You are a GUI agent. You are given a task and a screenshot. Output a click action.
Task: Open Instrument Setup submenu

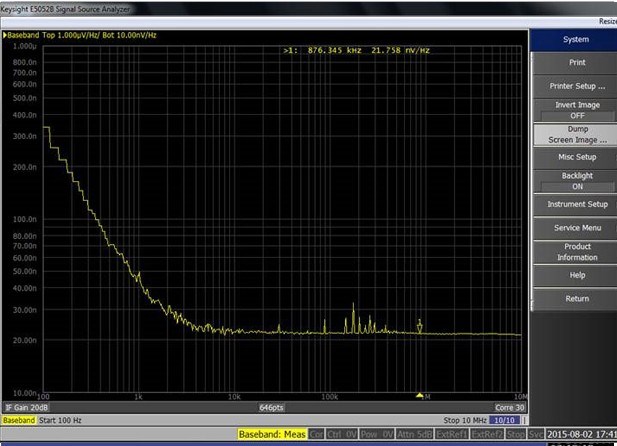[576, 205]
